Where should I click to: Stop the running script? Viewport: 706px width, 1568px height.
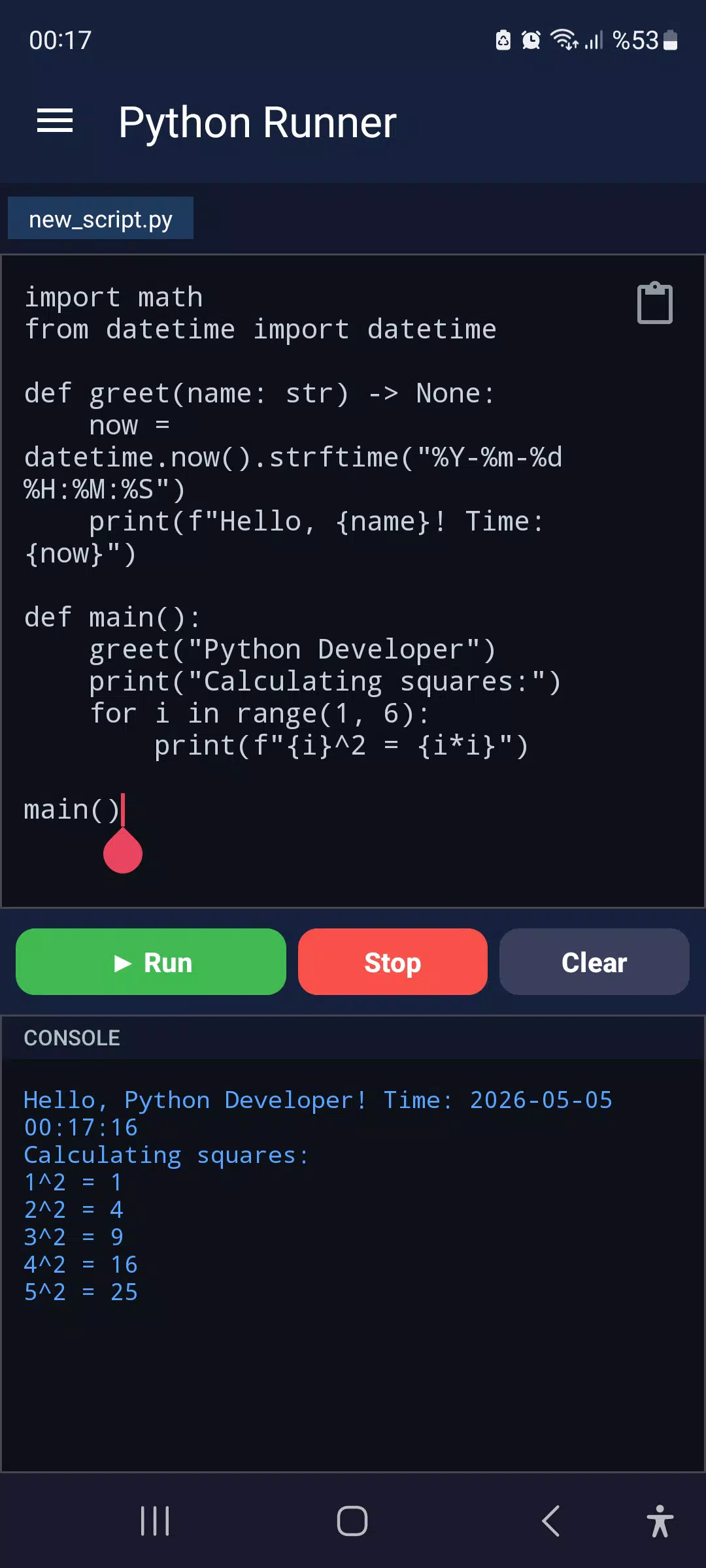393,962
